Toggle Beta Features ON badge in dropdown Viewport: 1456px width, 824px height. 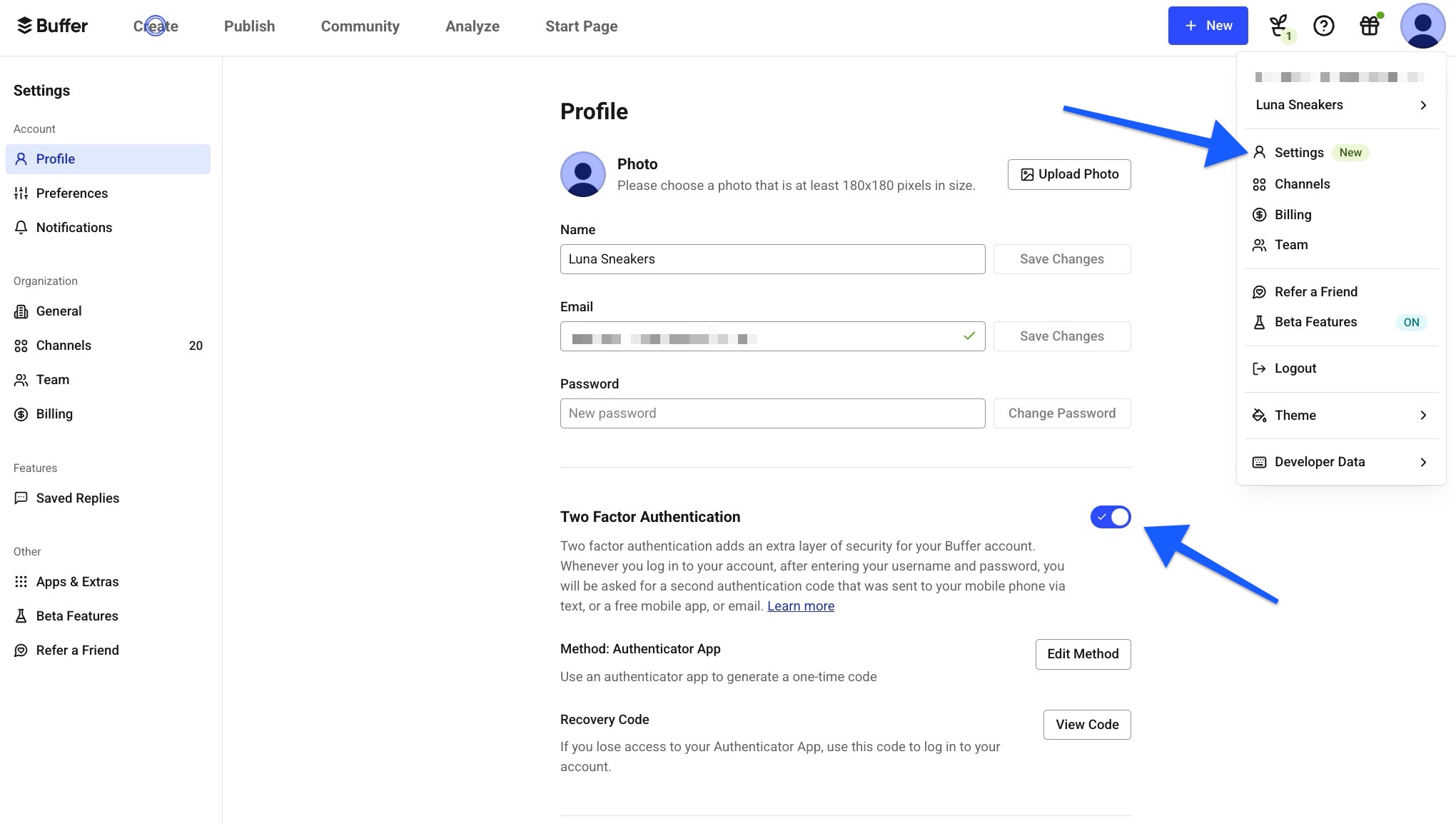tap(1410, 322)
